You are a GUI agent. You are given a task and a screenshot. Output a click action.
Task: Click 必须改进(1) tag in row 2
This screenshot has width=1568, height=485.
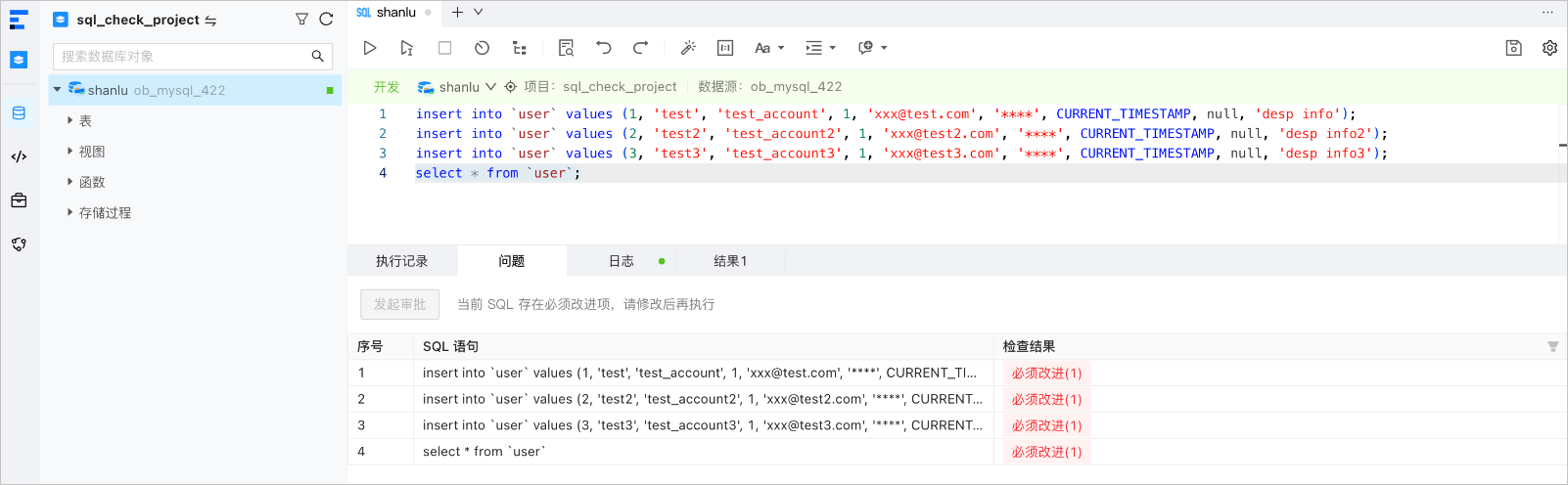[x=1046, y=400]
